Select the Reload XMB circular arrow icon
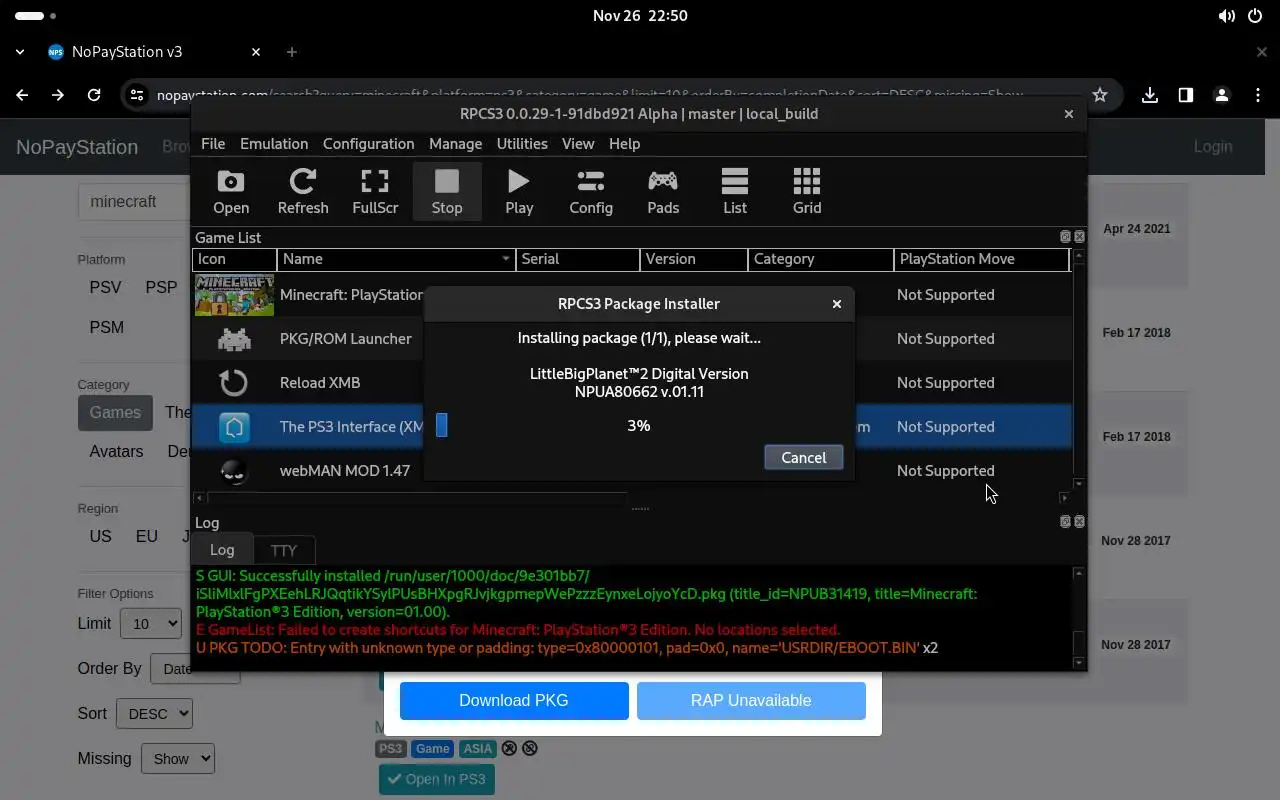The height and width of the screenshot is (800, 1280). 234,383
